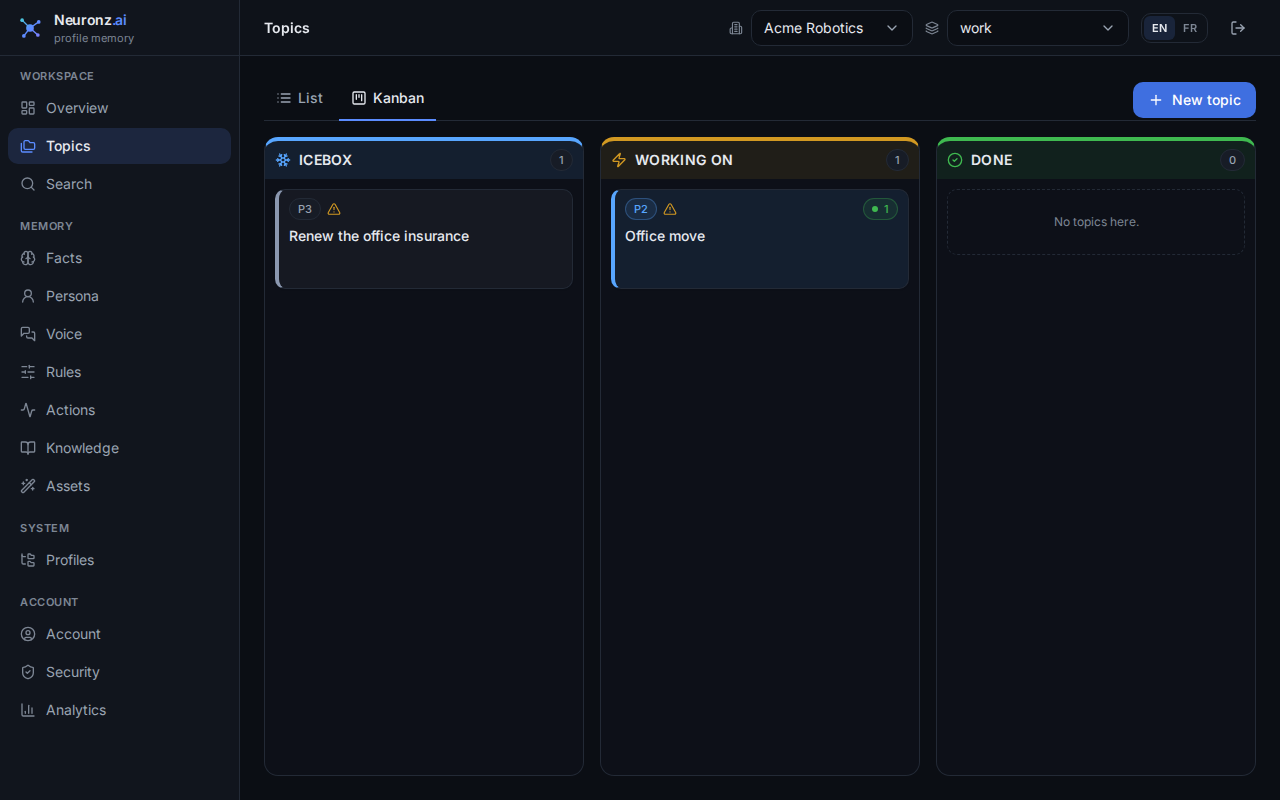Image resolution: width=1280 pixels, height=800 pixels.
Task: Open the Account settings page
Action: point(119,634)
